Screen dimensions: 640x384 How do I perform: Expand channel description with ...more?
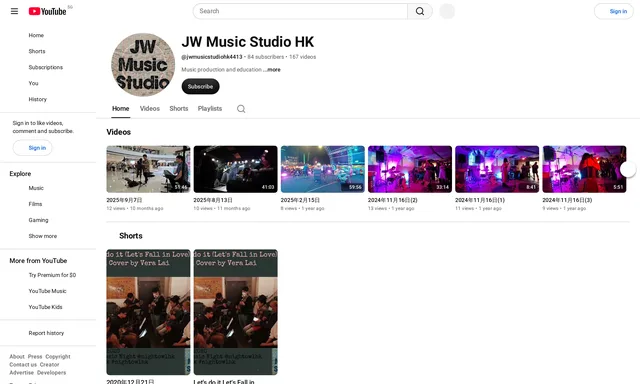(x=272, y=70)
